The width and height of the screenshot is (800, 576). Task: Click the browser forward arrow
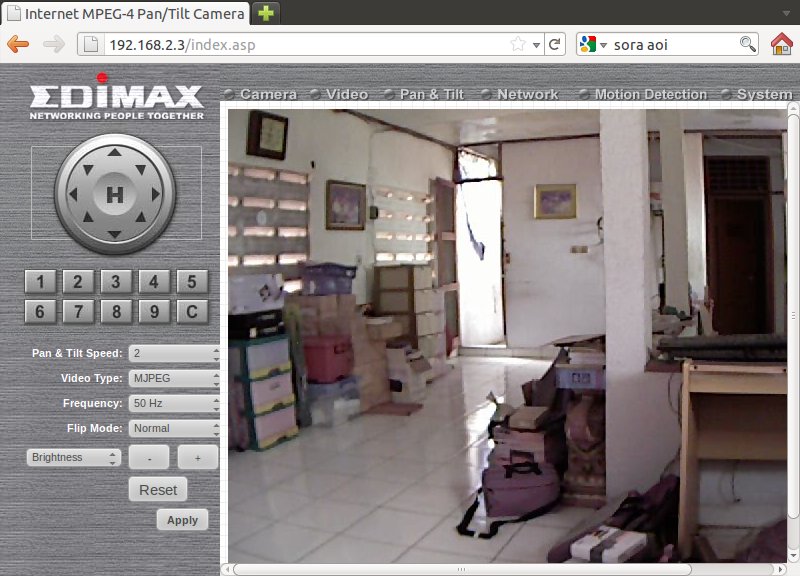click(54, 44)
